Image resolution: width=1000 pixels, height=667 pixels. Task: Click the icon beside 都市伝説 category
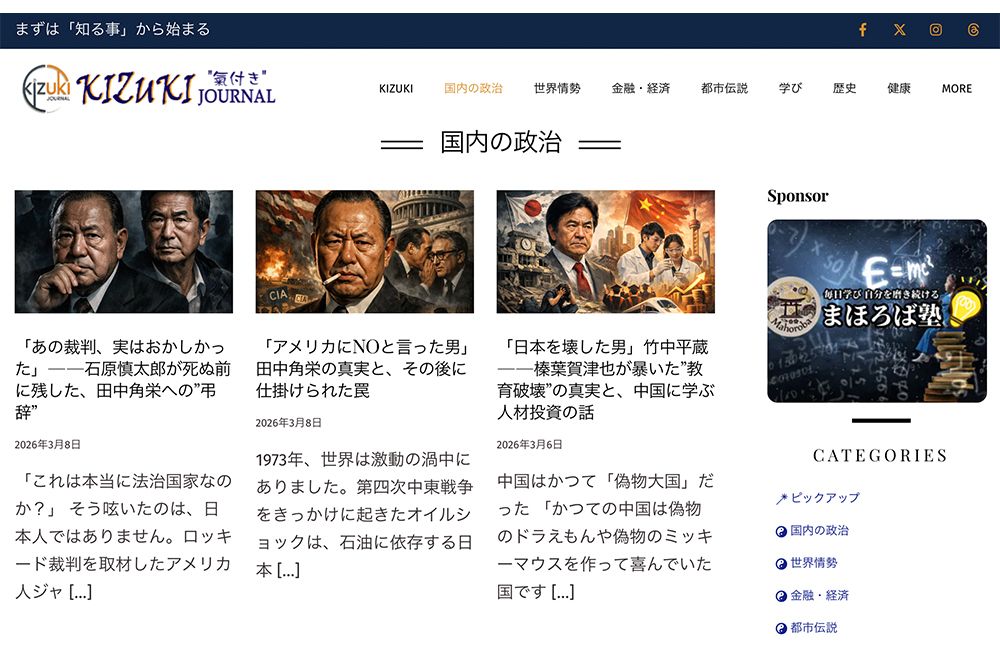[x=781, y=629]
